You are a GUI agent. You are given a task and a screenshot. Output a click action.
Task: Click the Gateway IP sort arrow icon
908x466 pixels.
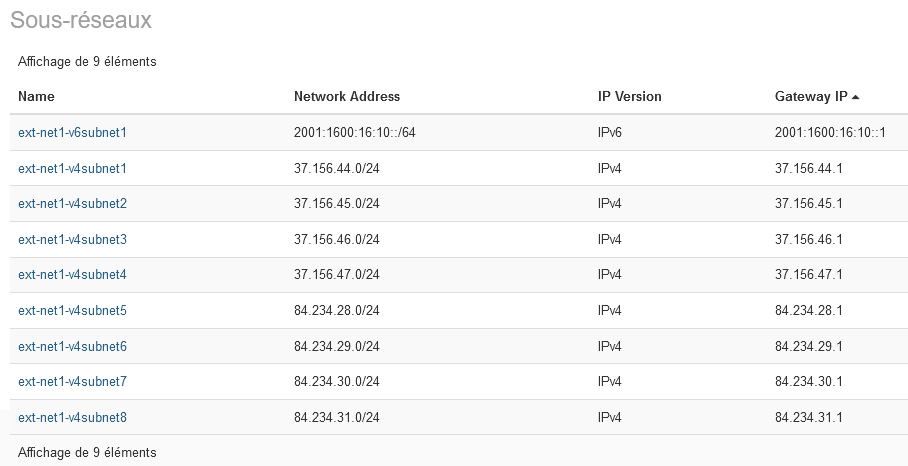pyautogui.click(x=856, y=97)
